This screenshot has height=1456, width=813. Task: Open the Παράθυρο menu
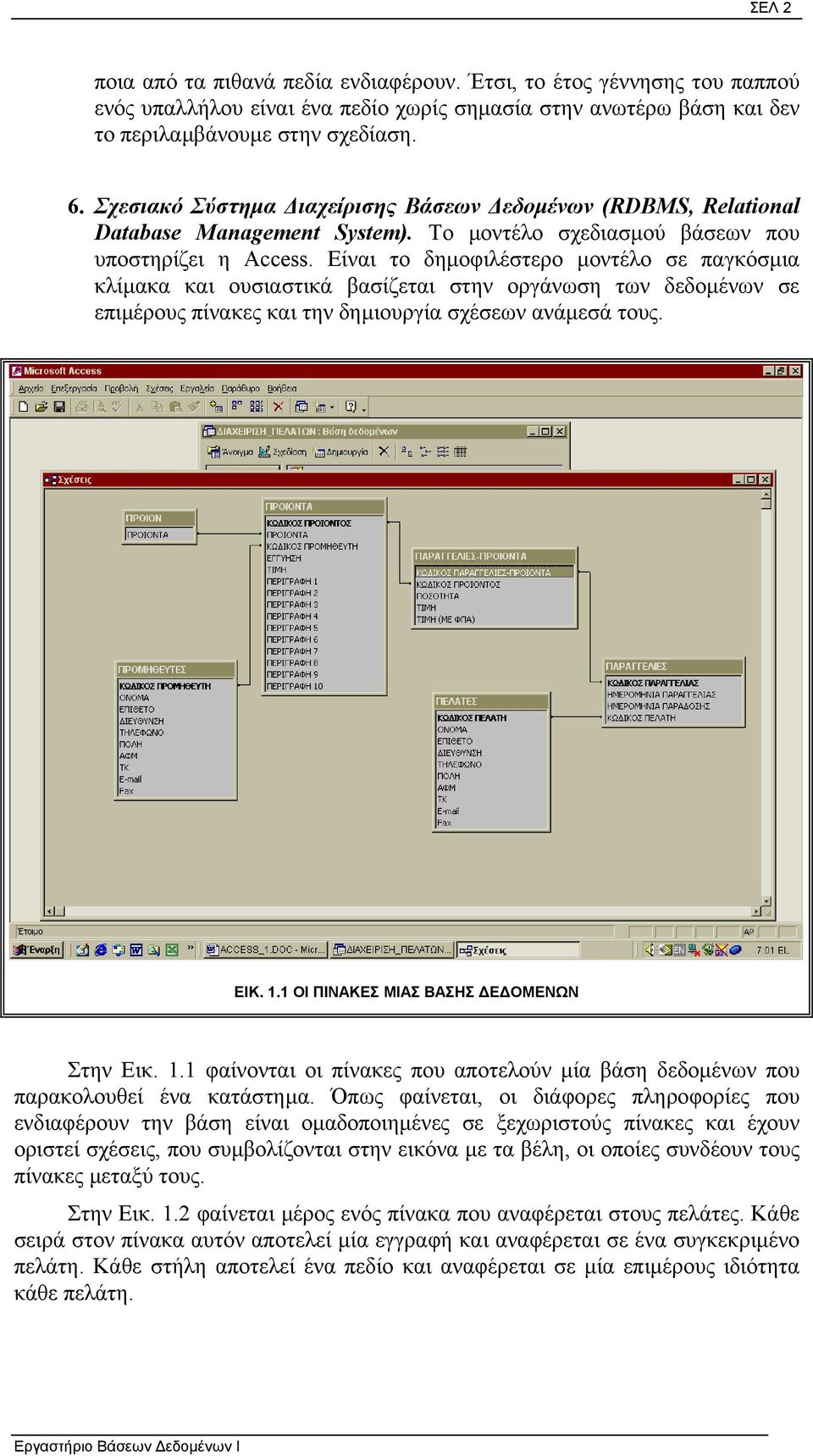pos(241,389)
